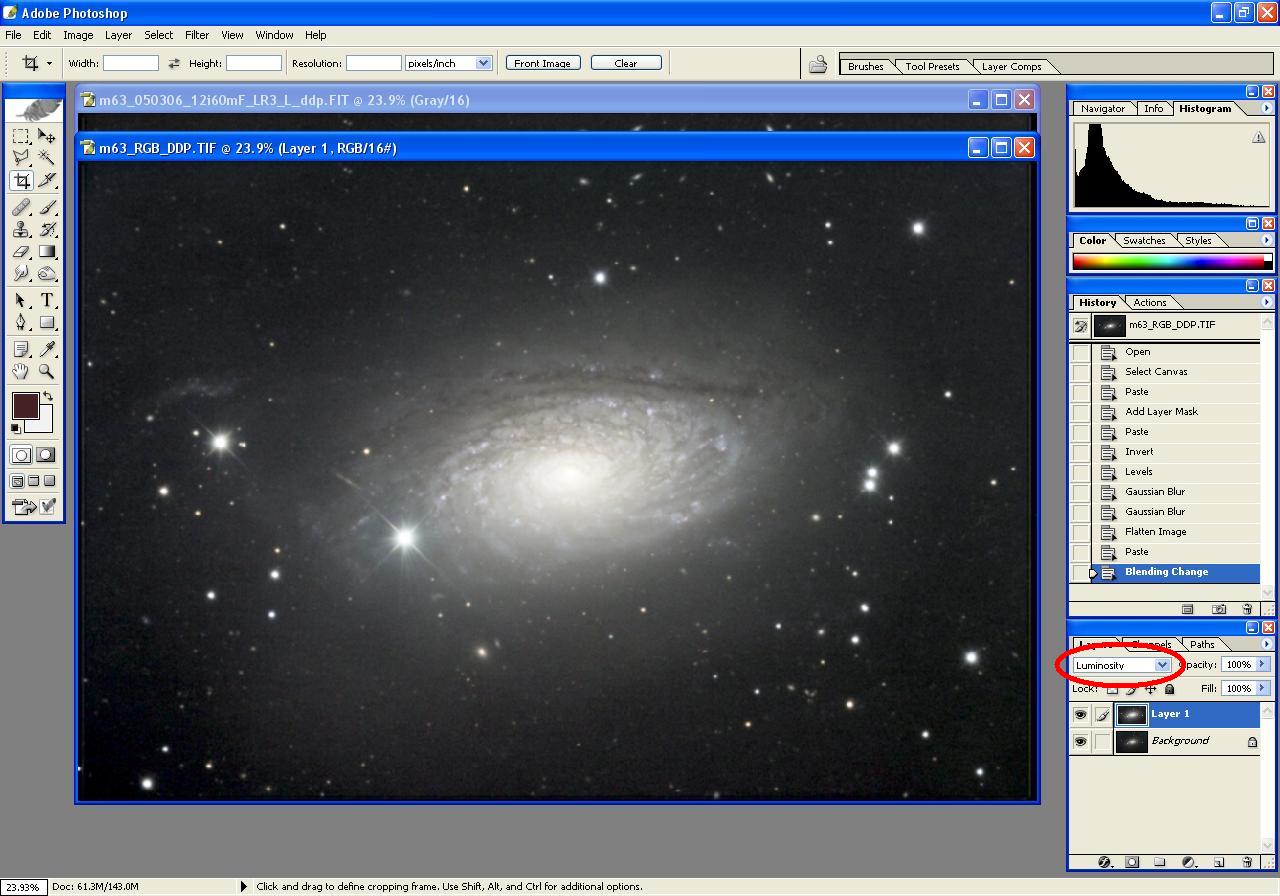Click the layers panel trash icon
The height and width of the screenshot is (896, 1280).
(1247, 862)
